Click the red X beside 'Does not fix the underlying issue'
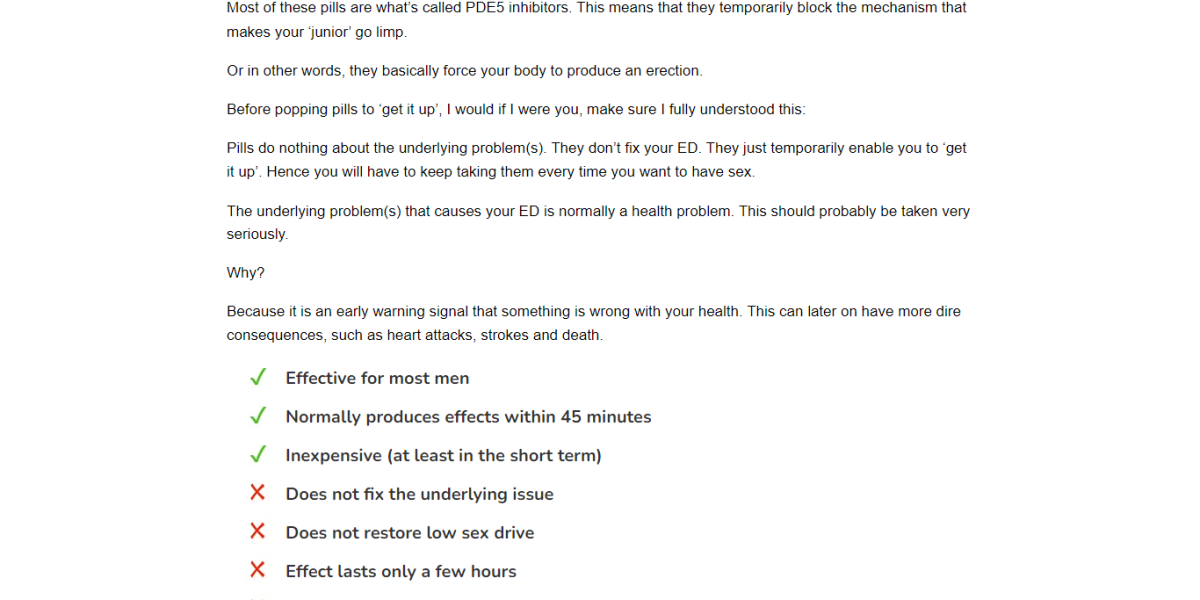This screenshot has height=600, width=1200. pyautogui.click(x=258, y=493)
